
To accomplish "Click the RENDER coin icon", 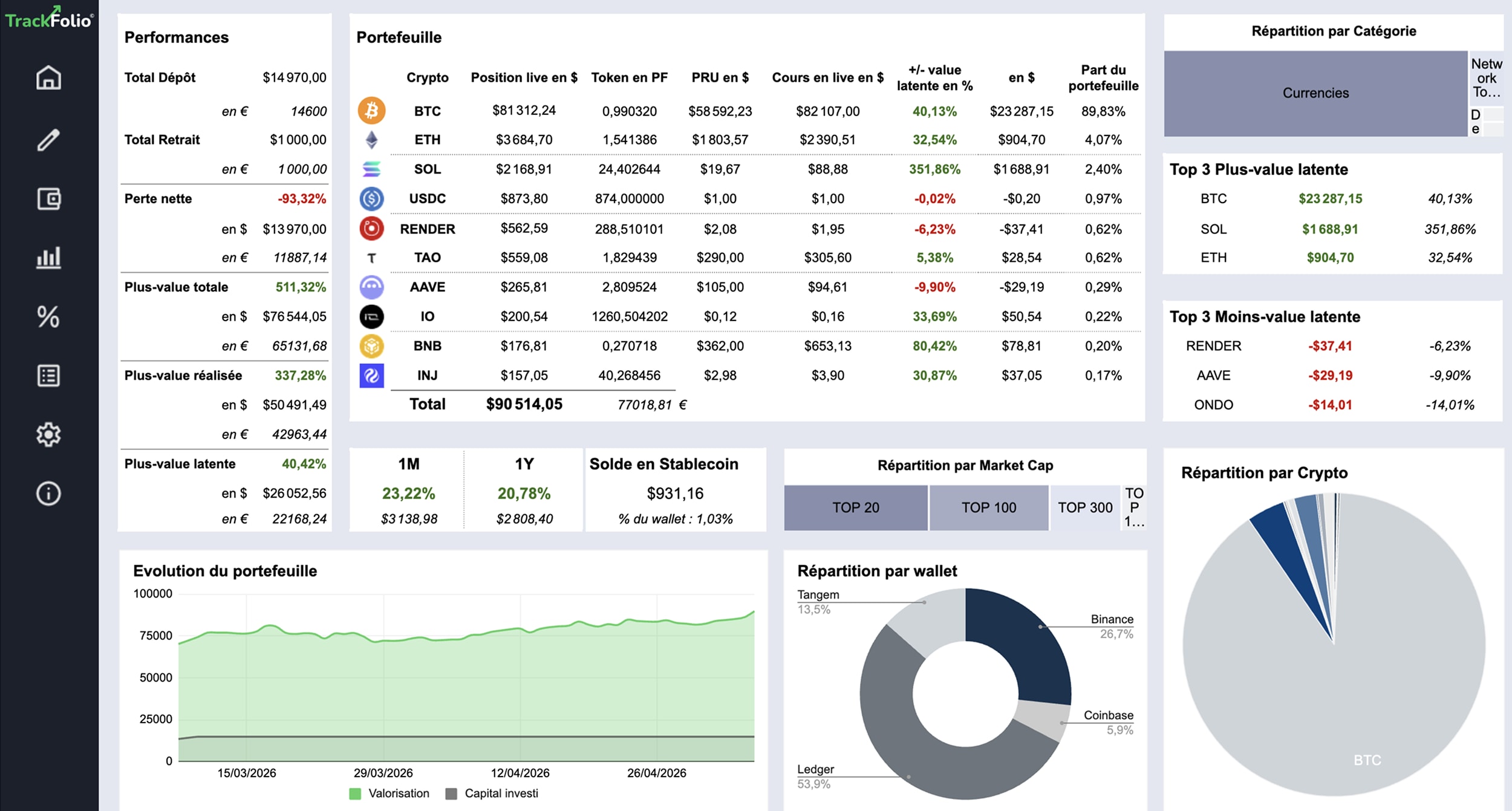I will click(x=371, y=229).
